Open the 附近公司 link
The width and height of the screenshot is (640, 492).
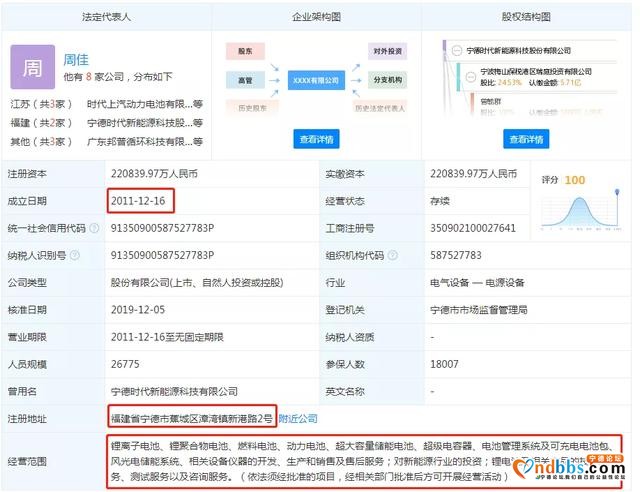coord(298,419)
